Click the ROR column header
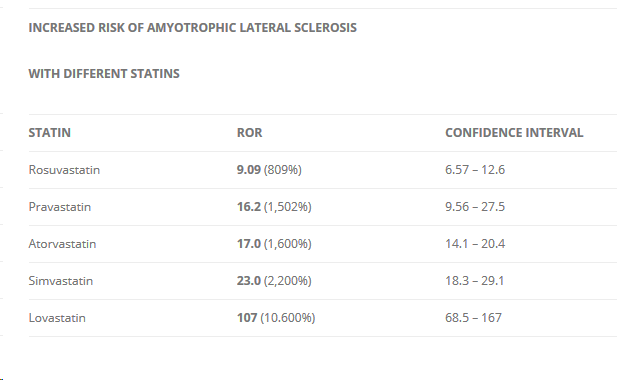The image size is (617, 380). click(249, 133)
